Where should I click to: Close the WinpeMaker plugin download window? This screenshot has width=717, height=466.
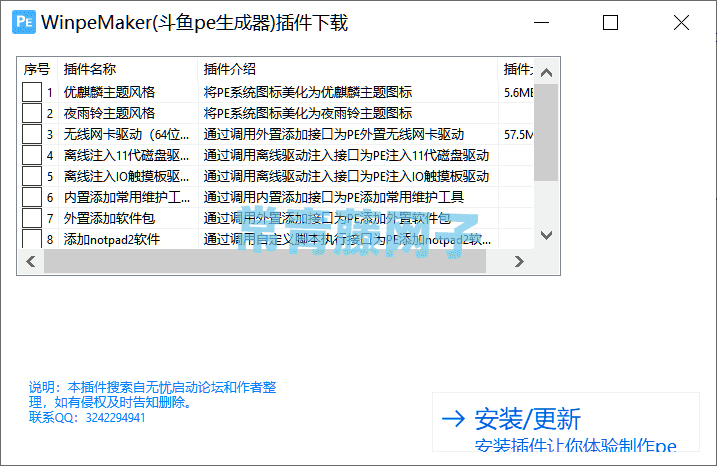pos(681,22)
